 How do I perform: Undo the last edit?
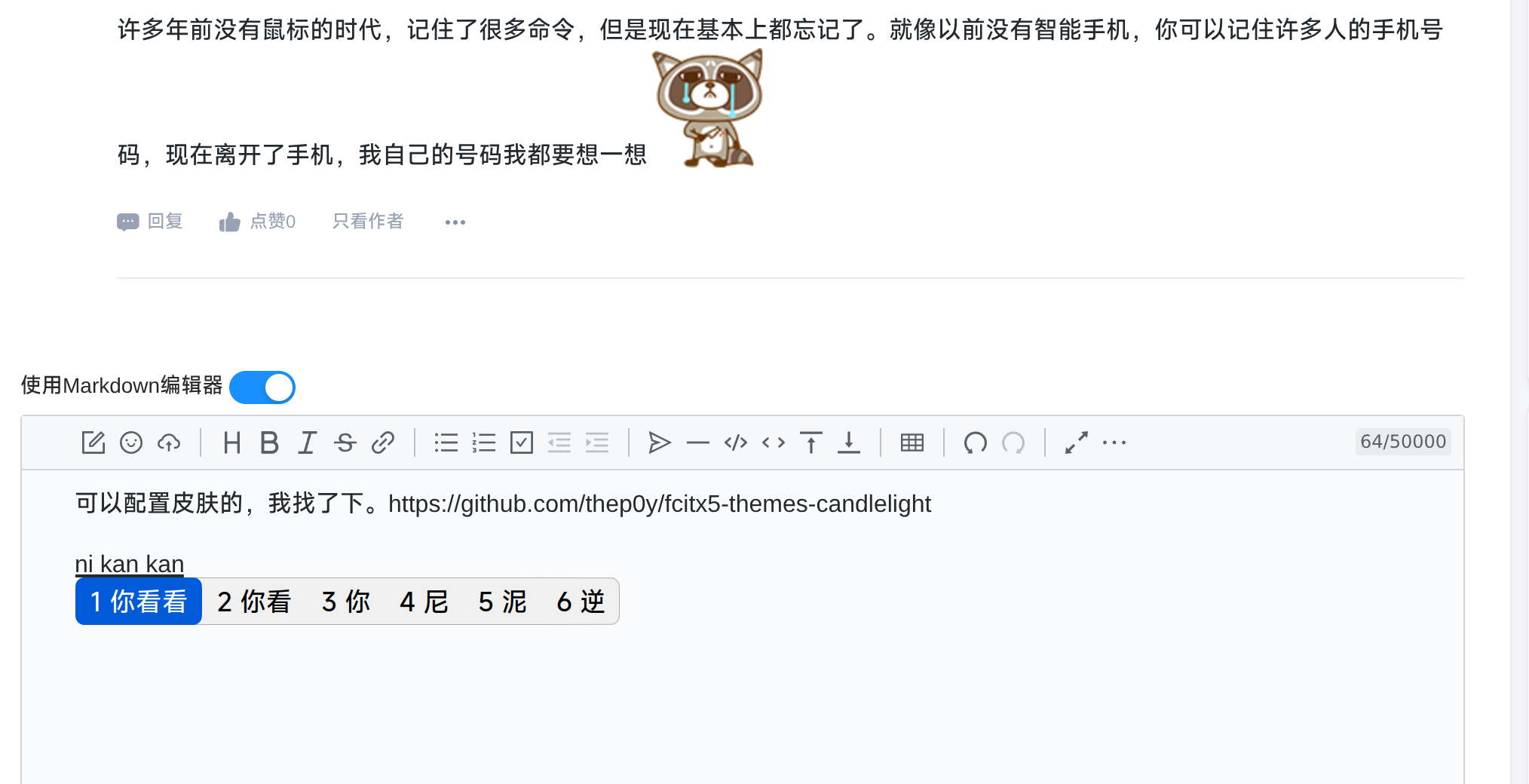point(976,443)
